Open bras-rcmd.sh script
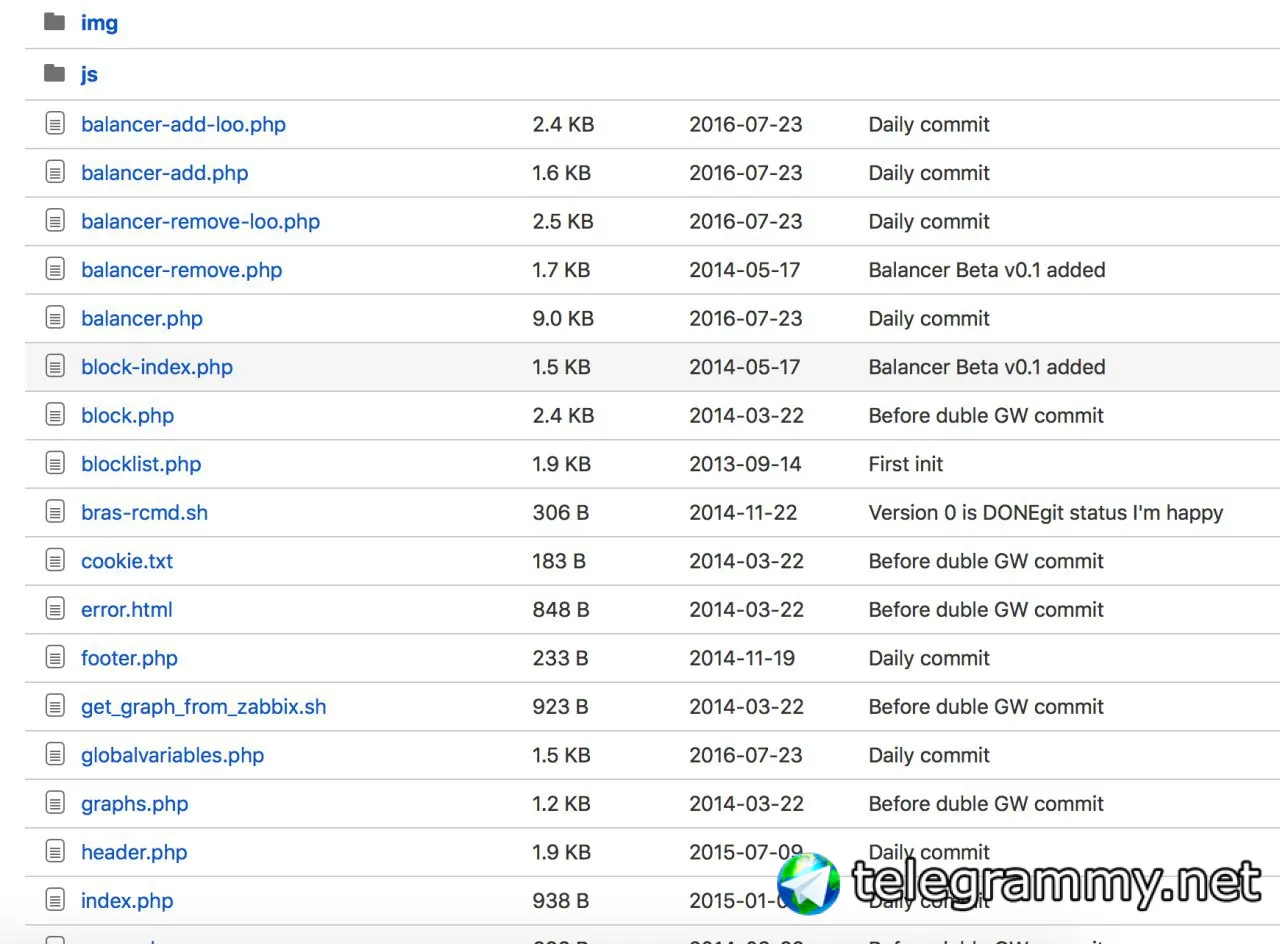 [144, 513]
